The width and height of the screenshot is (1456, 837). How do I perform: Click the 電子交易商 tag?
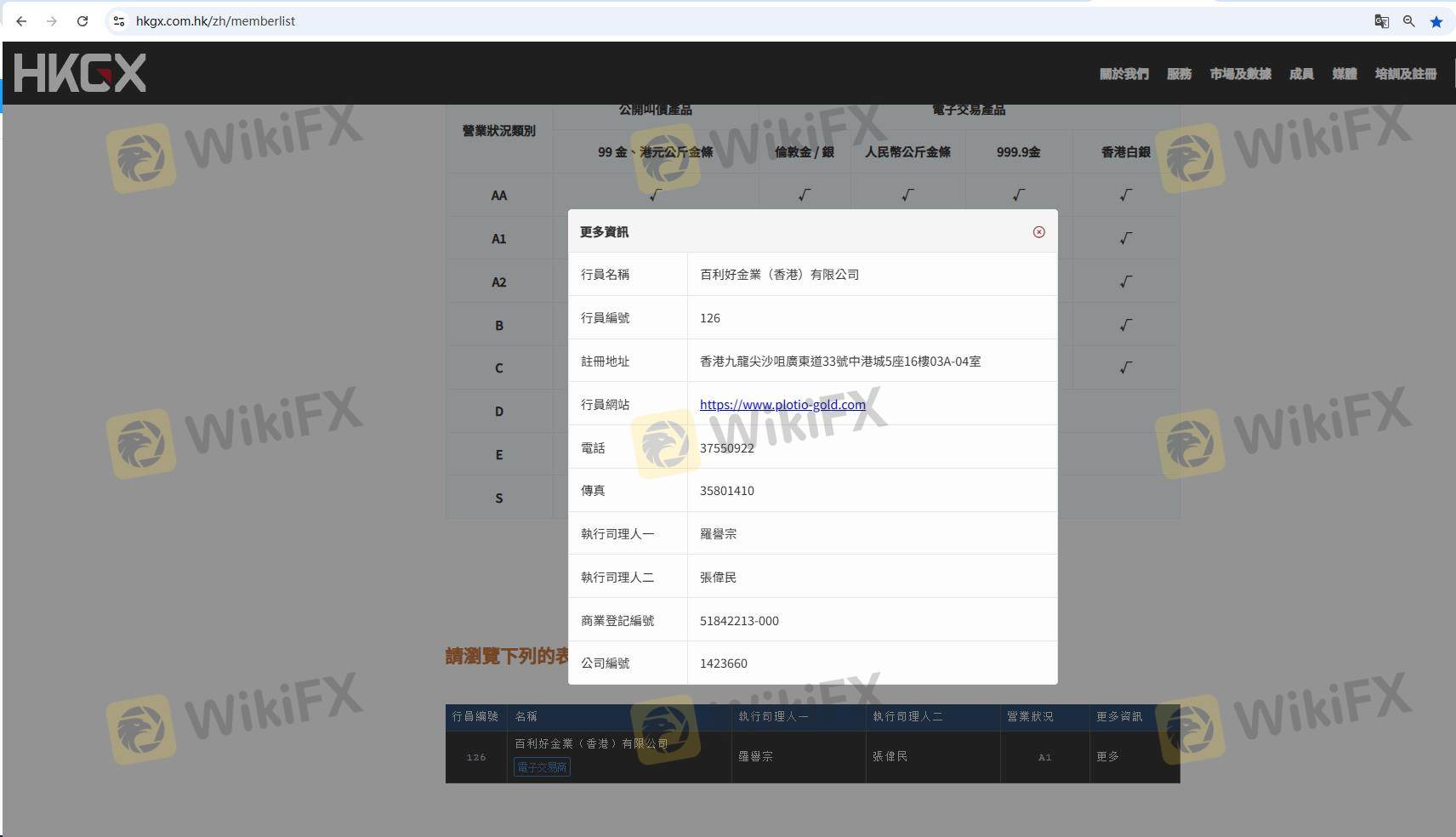click(542, 767)
